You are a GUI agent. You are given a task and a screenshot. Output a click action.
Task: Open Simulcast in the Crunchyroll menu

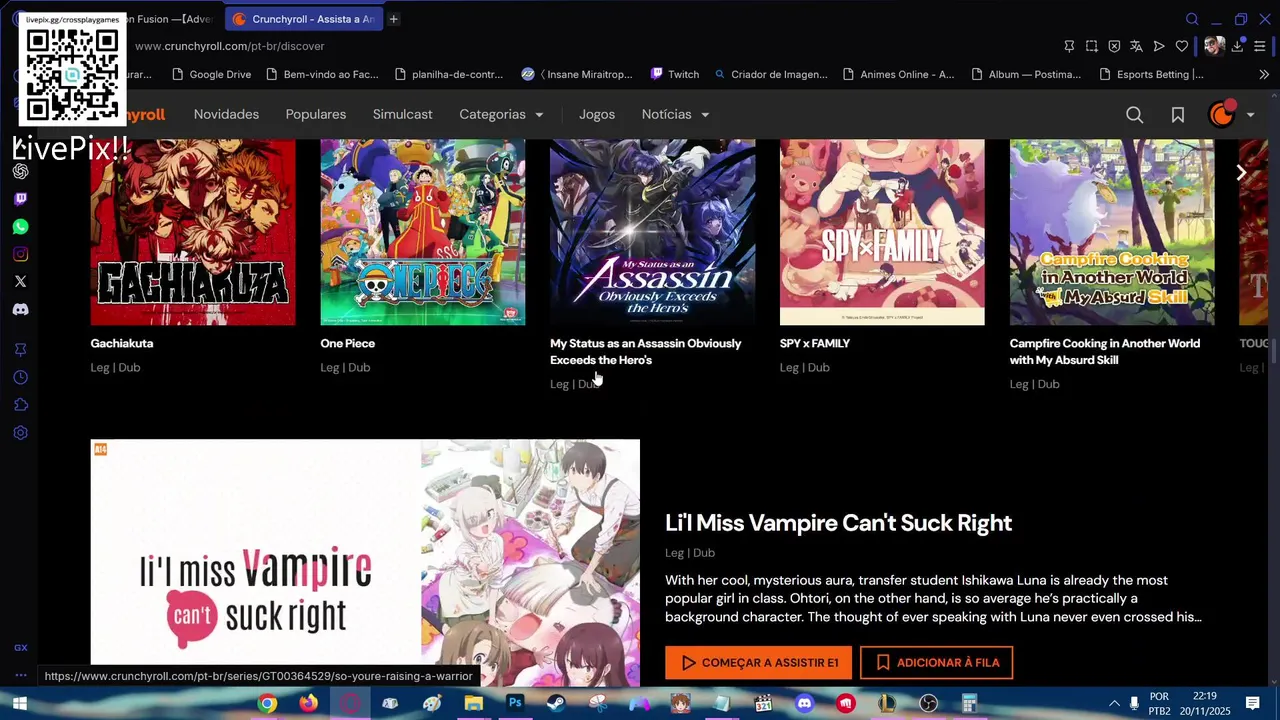[402, 114]
